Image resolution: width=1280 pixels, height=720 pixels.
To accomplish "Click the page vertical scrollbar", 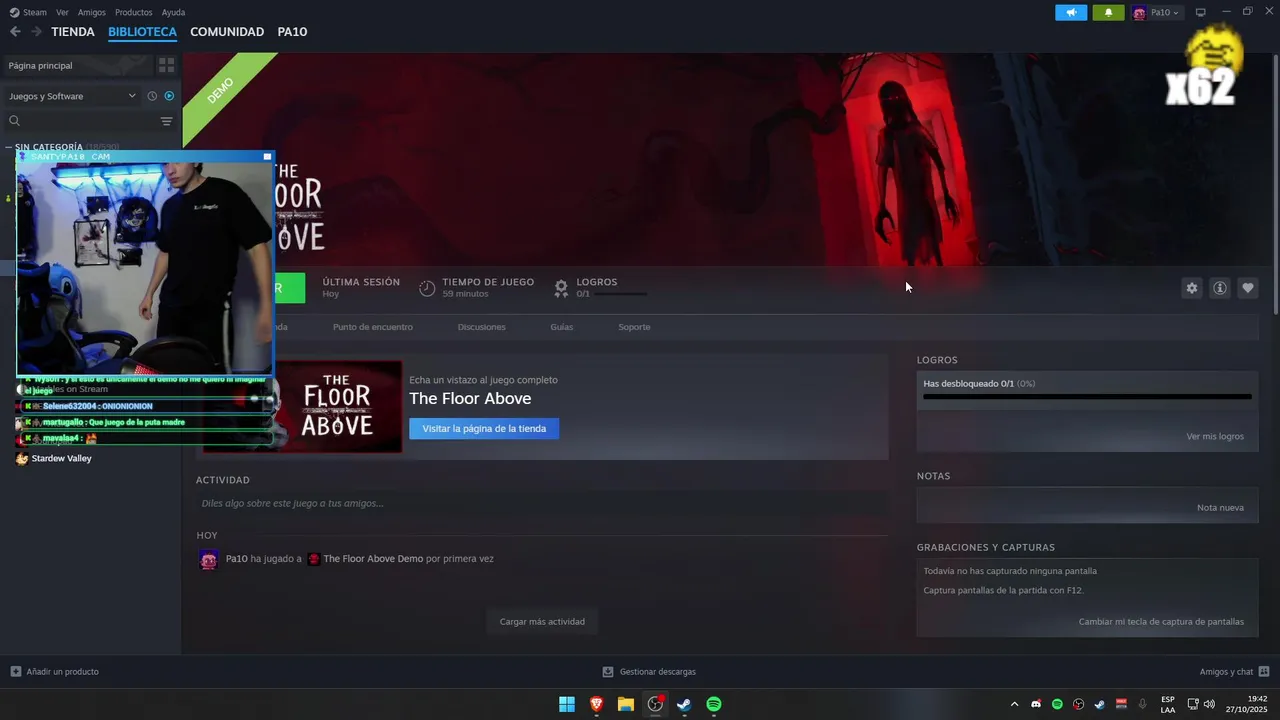I will click(1275, 185).
